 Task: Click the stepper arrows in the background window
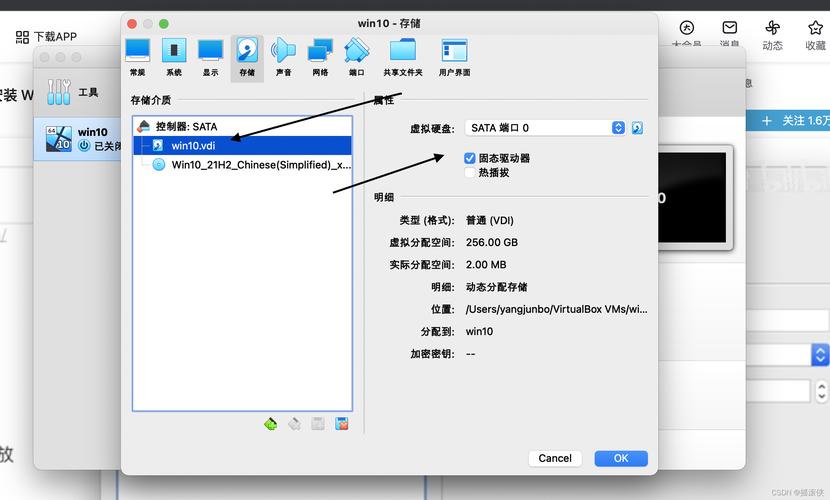coord(822,392)
